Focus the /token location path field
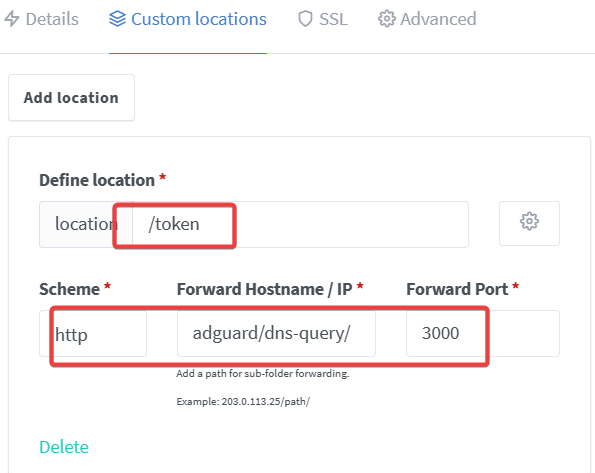 300,224
